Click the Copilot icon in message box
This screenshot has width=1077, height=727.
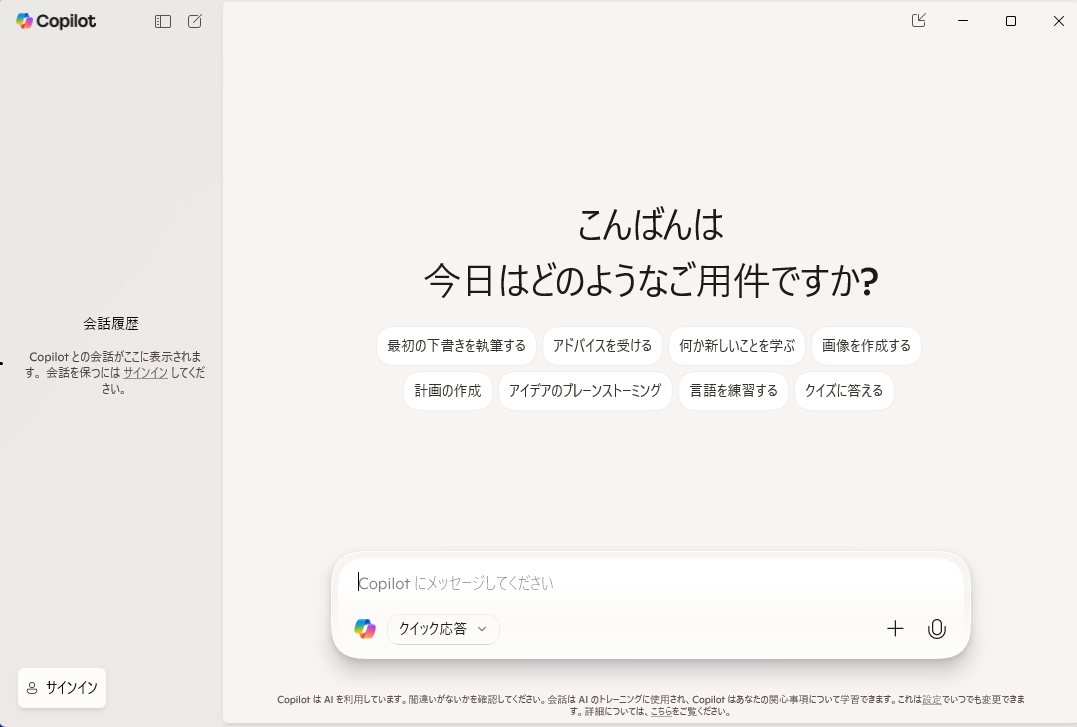click(x=365, y=629)
